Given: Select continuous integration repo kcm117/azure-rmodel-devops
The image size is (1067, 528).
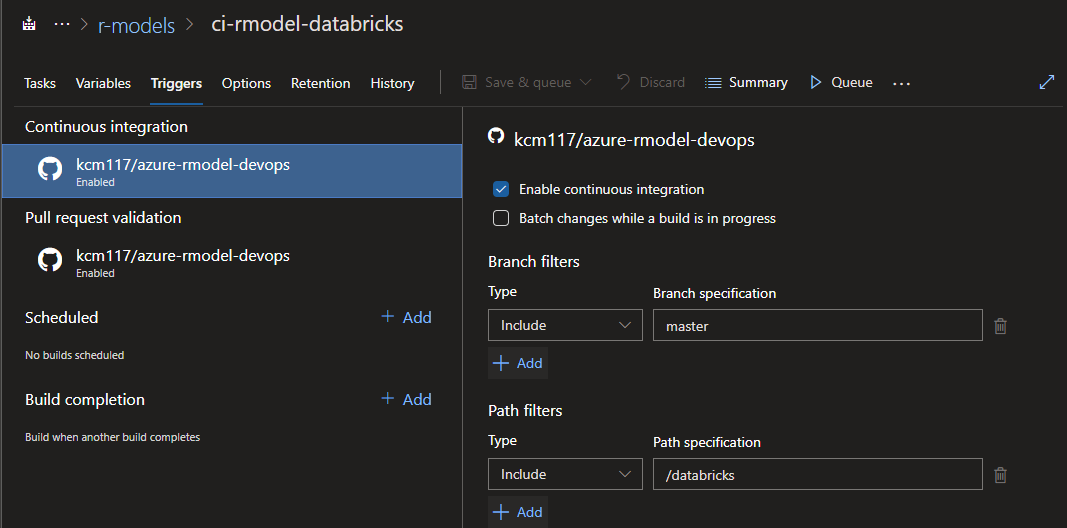Looking at the screenshot, I should [231, 171].
